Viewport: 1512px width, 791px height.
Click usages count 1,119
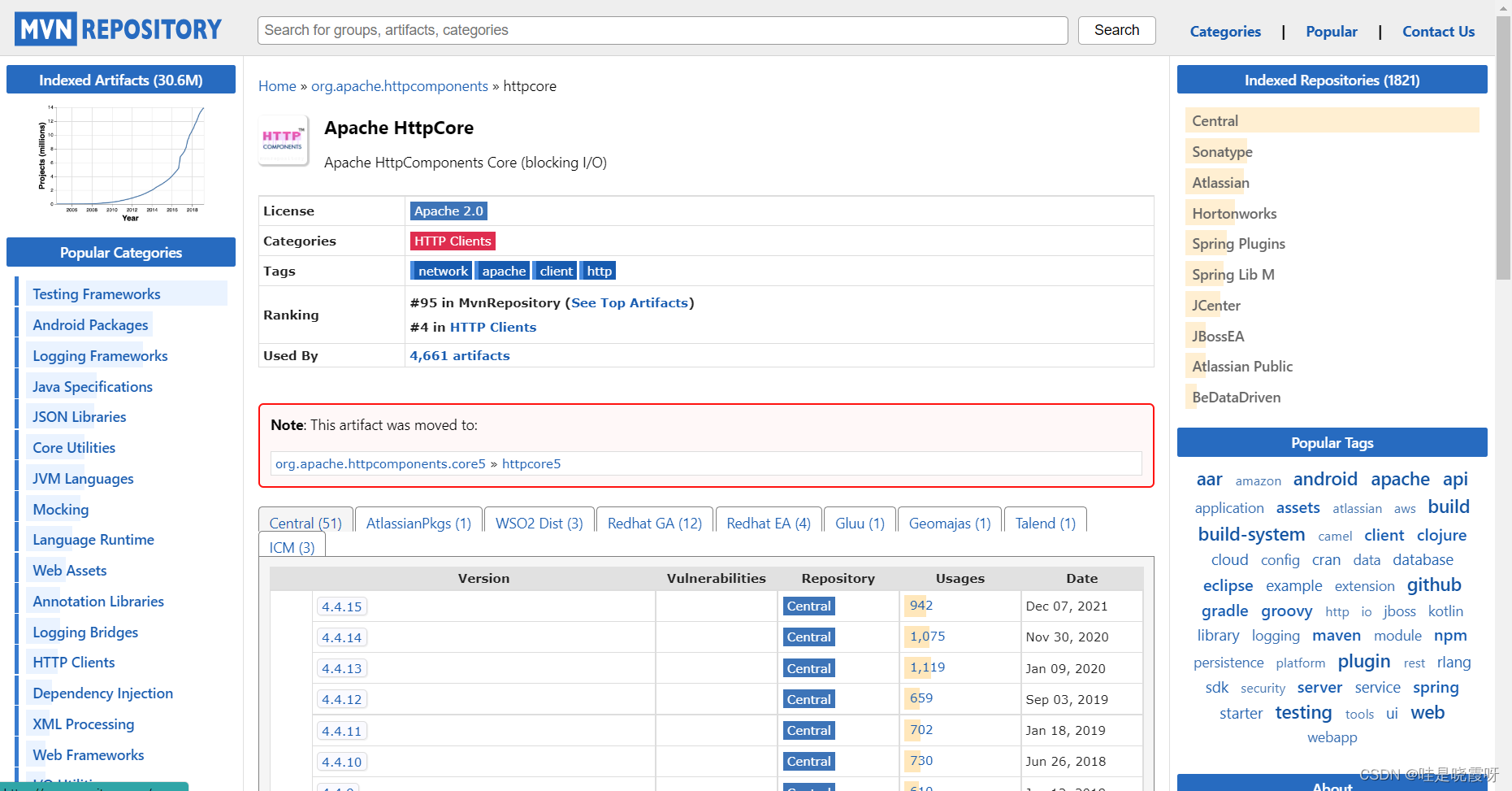(x=927, y=667)
